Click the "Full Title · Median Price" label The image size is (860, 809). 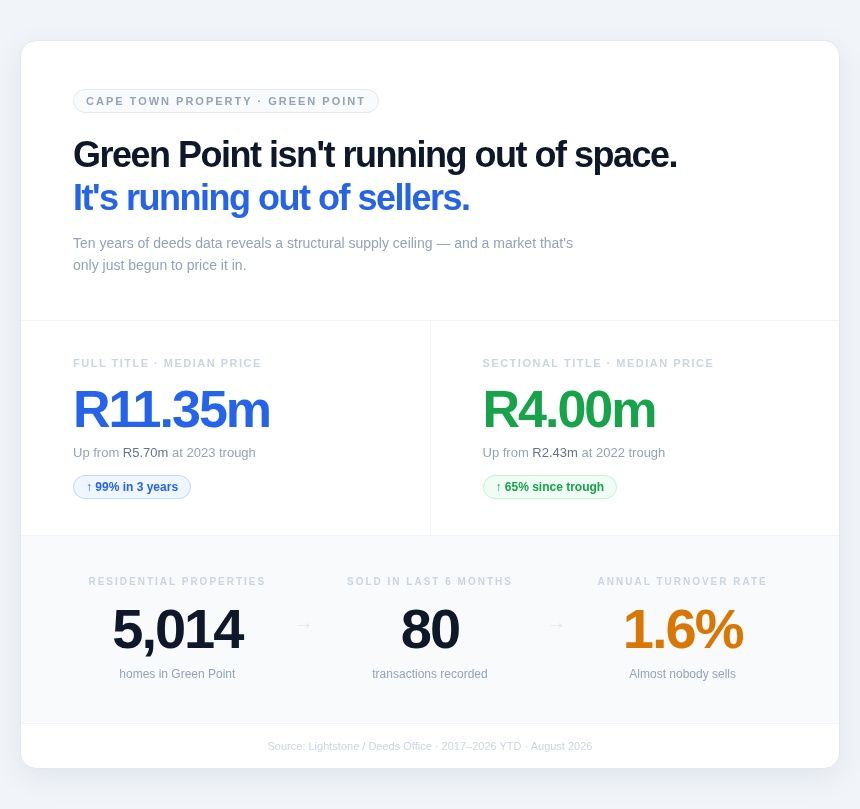point(167,363)
